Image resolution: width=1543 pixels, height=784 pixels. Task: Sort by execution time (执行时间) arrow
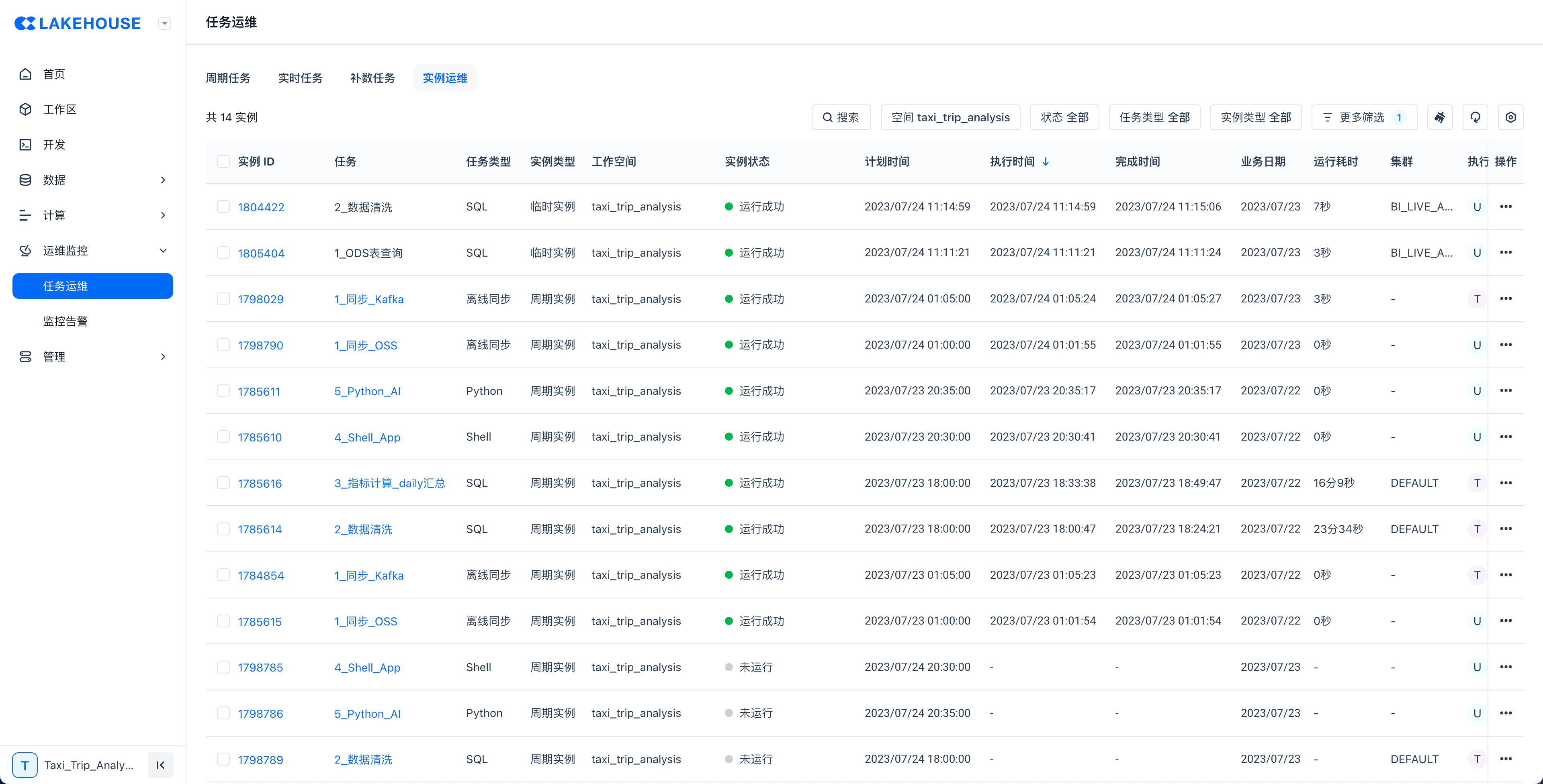click(1045, 162)
